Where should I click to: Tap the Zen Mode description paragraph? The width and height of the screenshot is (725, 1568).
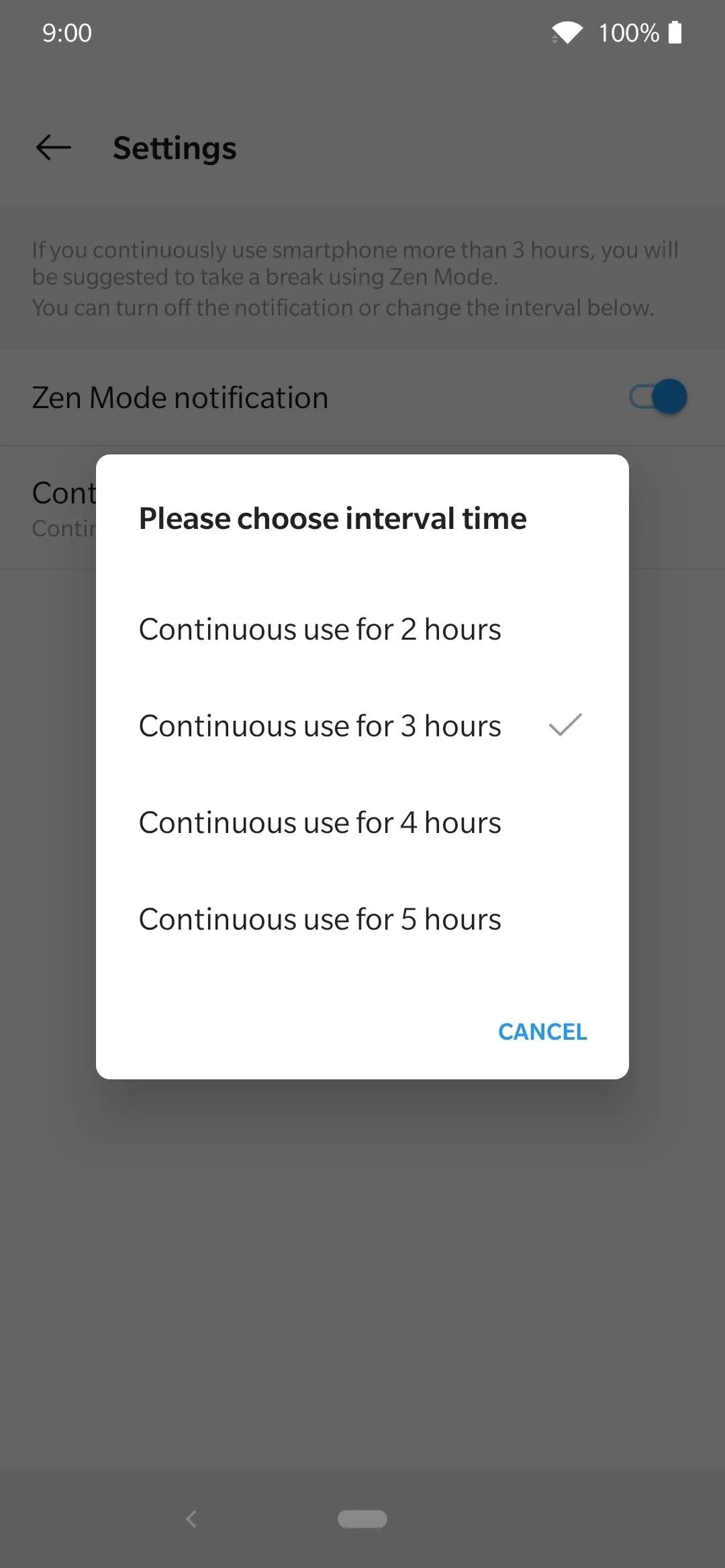[x=356, y=279]
